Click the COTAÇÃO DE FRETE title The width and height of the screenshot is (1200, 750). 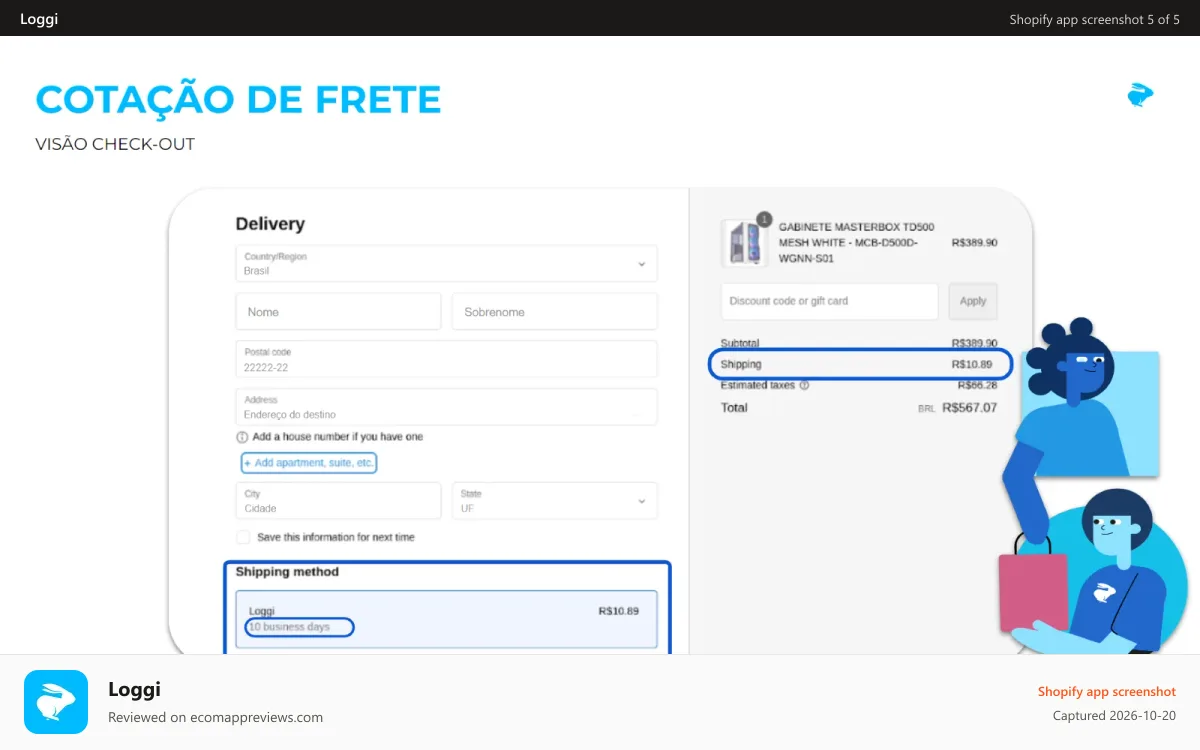(238, 99)
